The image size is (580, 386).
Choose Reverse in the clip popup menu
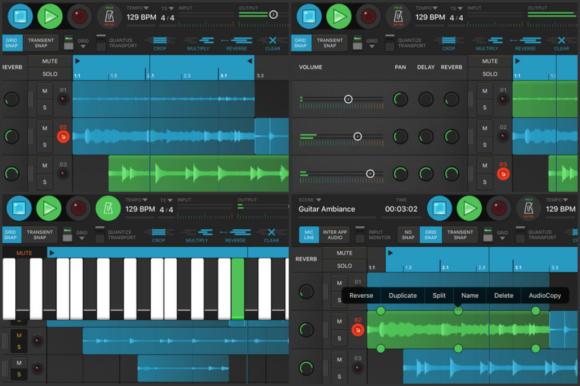(x=361, y=295)
